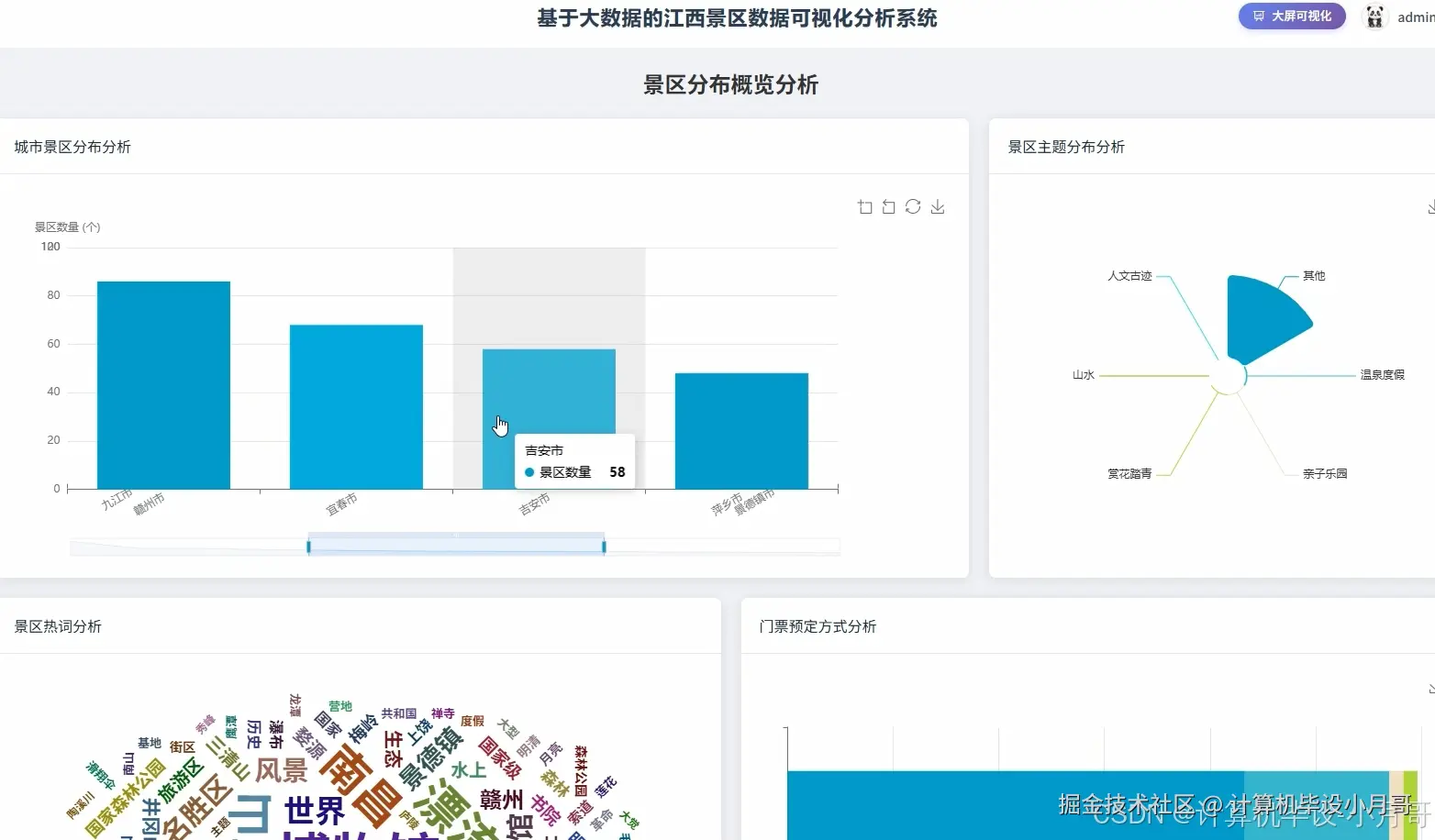Screen dimensions: 1435x840
Task: Click the admin username
Action: (1415, 17)
